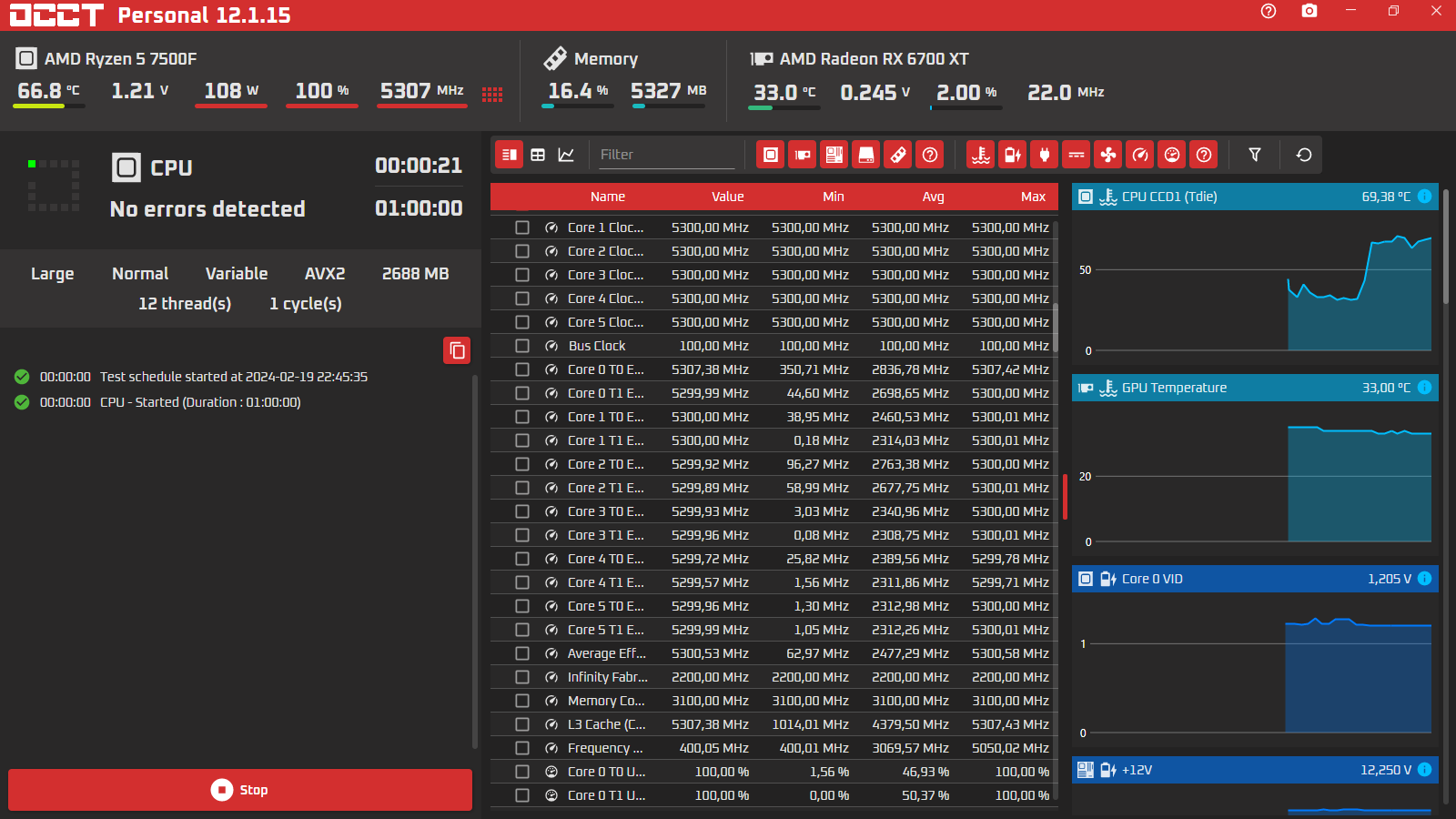The height and width of the screenshot is (819, 1456).
Task: Click the info icon on the GPU Temperature graph
Action: coord(1425,388)
